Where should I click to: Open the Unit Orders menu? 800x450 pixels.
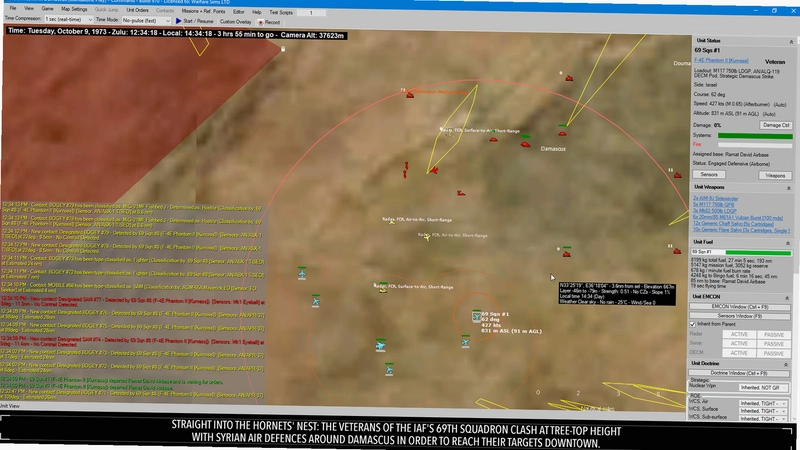[137, 10]
